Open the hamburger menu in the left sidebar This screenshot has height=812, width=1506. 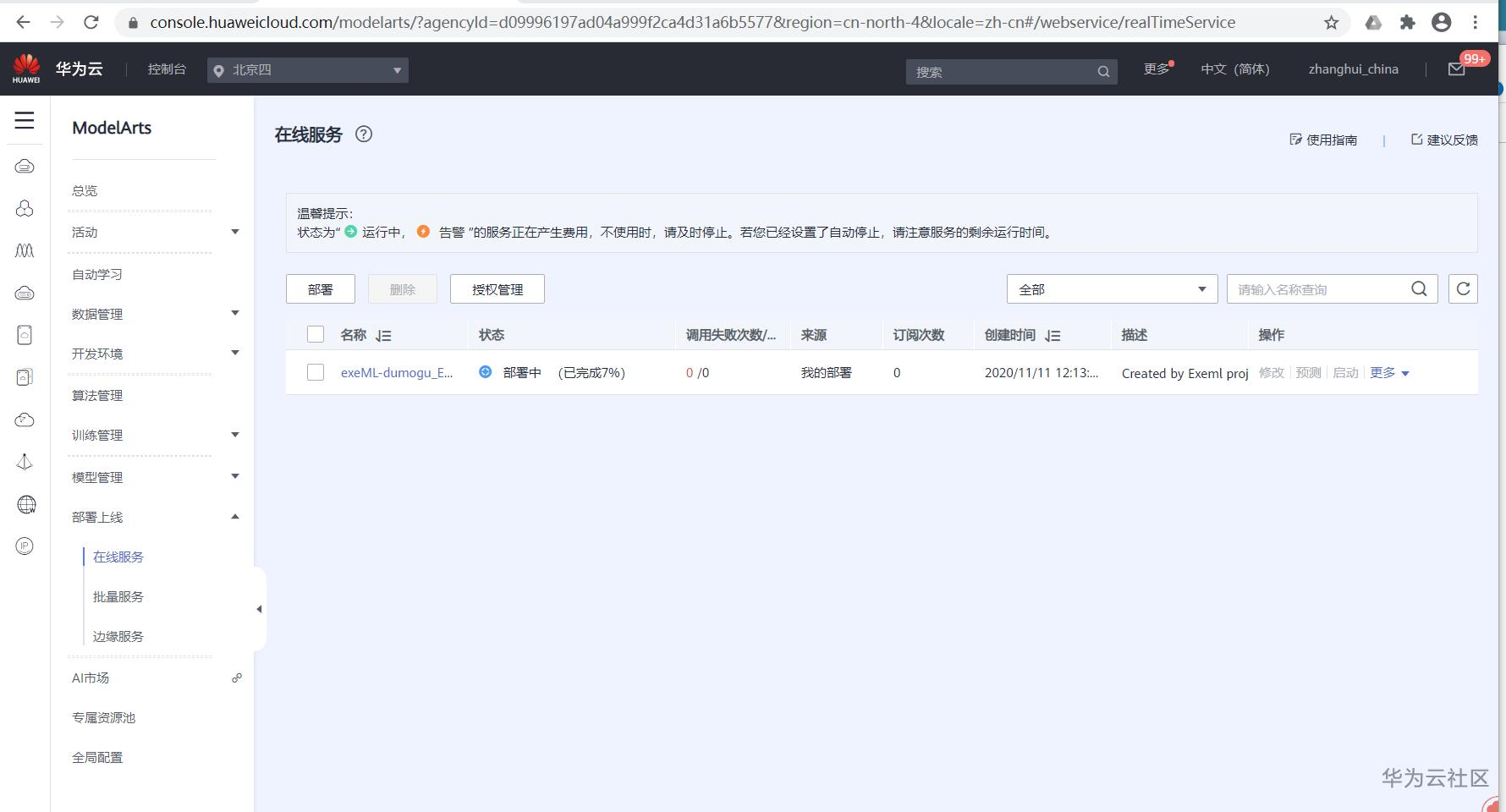(25, 121)
